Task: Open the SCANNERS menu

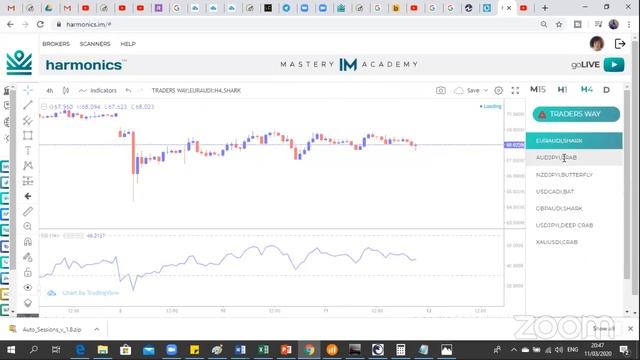Action: point(95,44)
